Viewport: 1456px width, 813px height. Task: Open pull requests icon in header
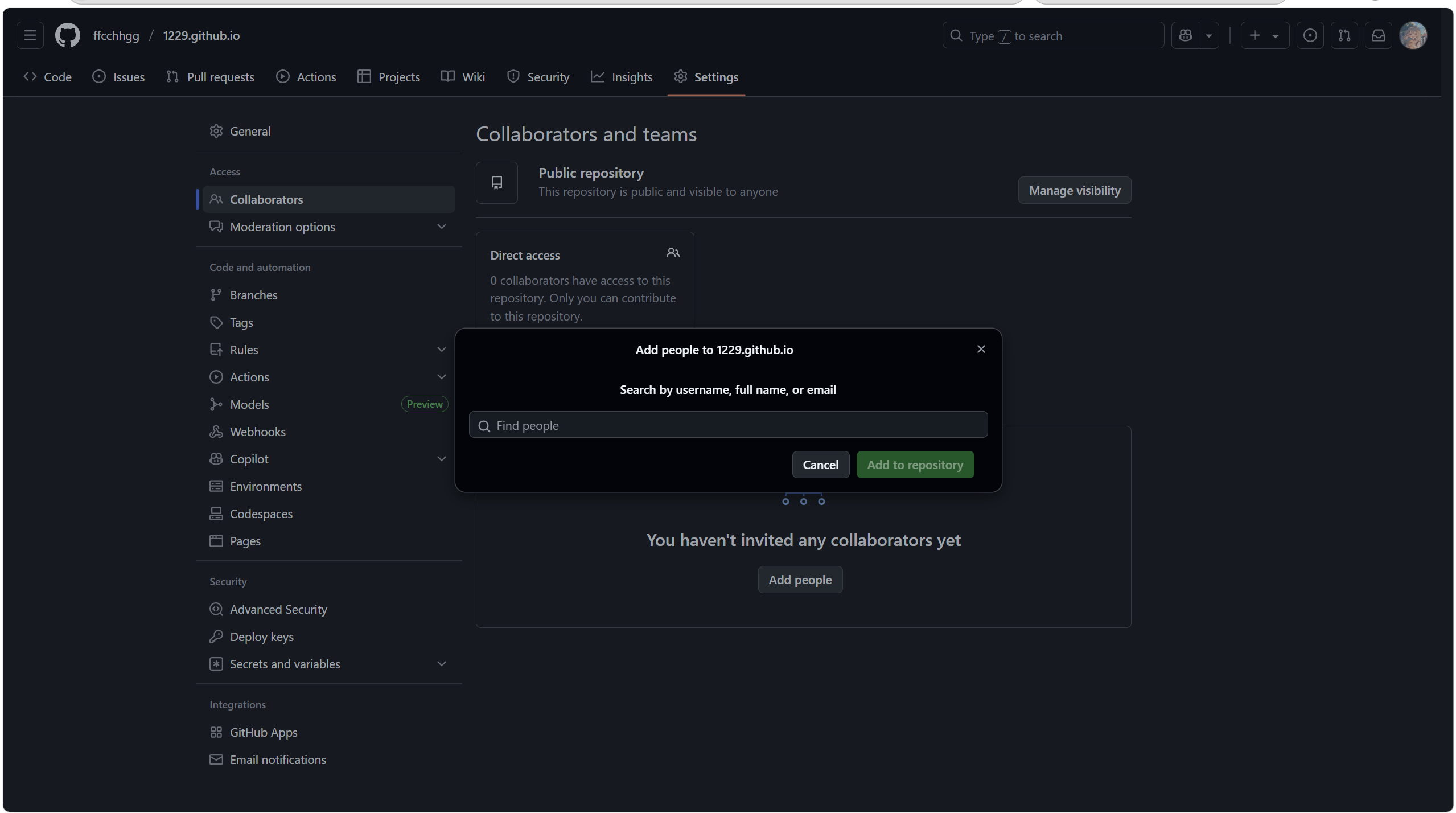click(x=1344, y=35)
